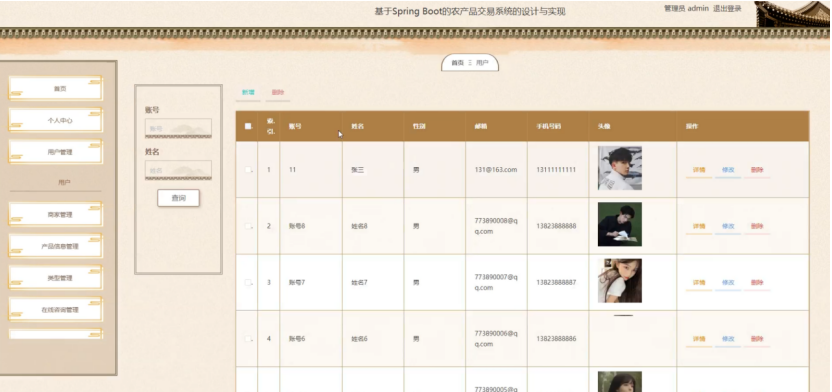The width and height of the screenshot is (832, 392).
Task: Open 详情 for 账号6
Action: click(x=699, y=339)
